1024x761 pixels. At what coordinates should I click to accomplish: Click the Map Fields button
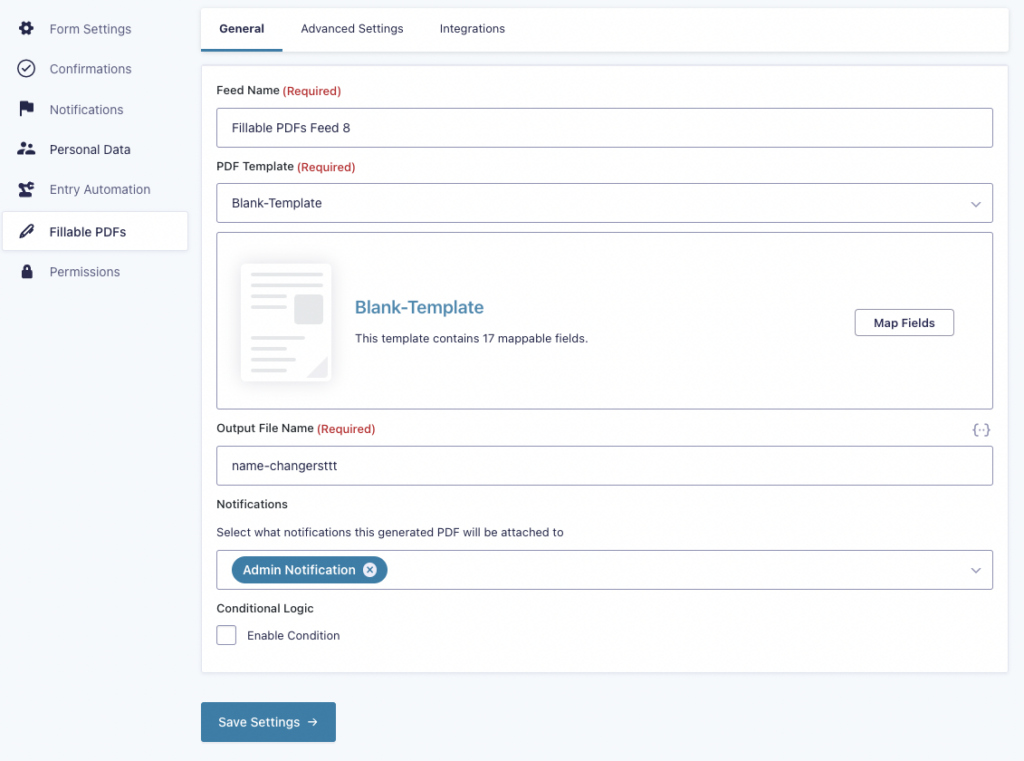point(904,322)
